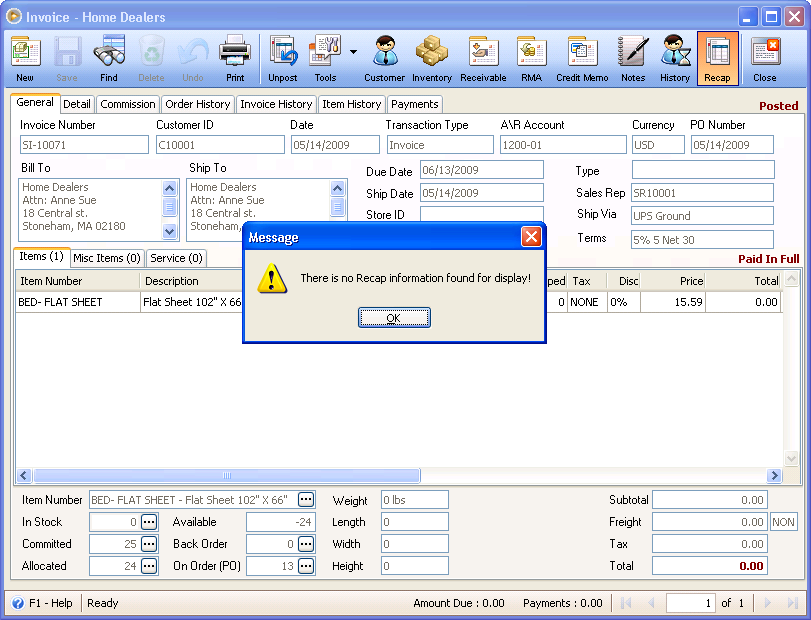Expand the Tools dropdown arrow

[353, 52]
